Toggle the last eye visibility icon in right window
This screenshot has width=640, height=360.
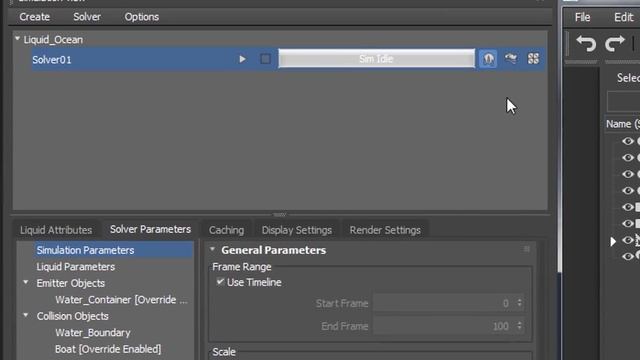(627, 256)
